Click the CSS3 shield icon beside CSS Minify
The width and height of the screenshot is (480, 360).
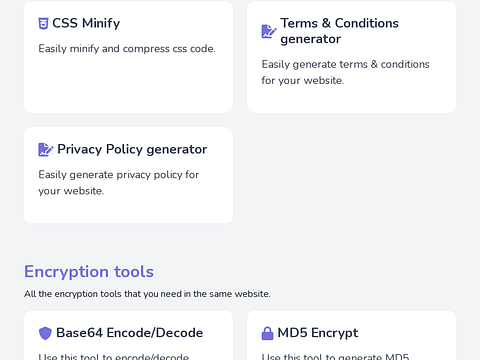[x=43, y=24]
